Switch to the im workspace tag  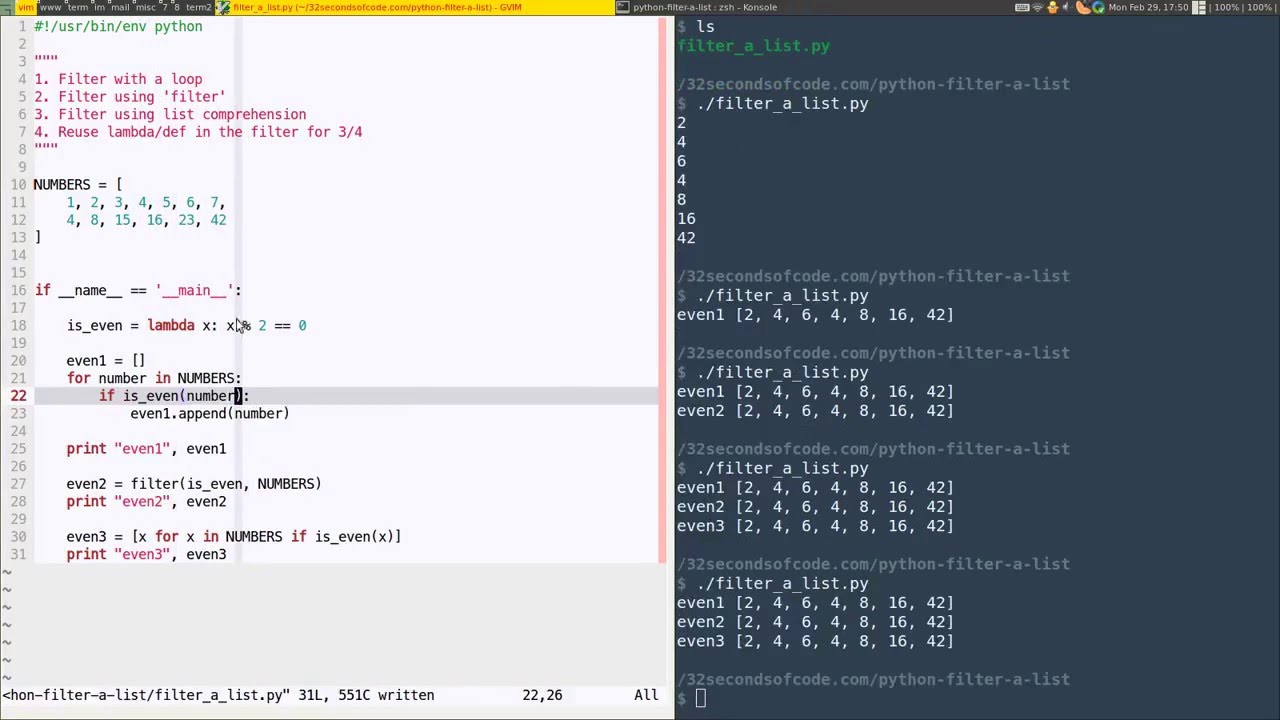click(x=100, y=7)
